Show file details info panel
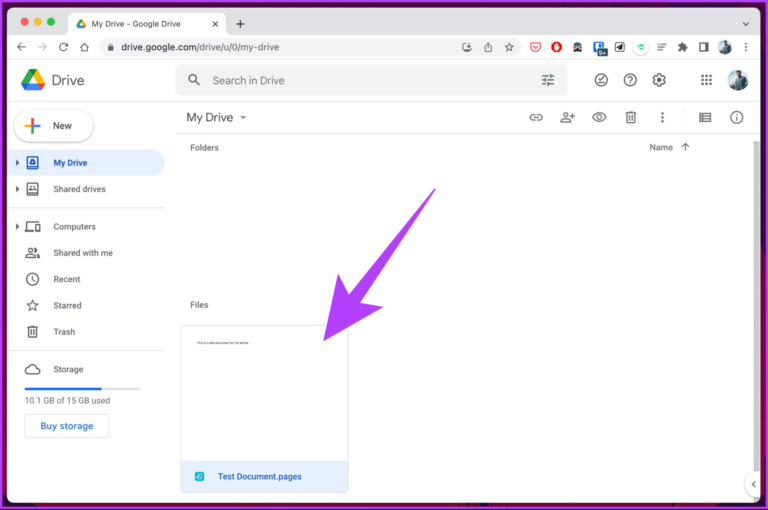 tap(736, 118)
